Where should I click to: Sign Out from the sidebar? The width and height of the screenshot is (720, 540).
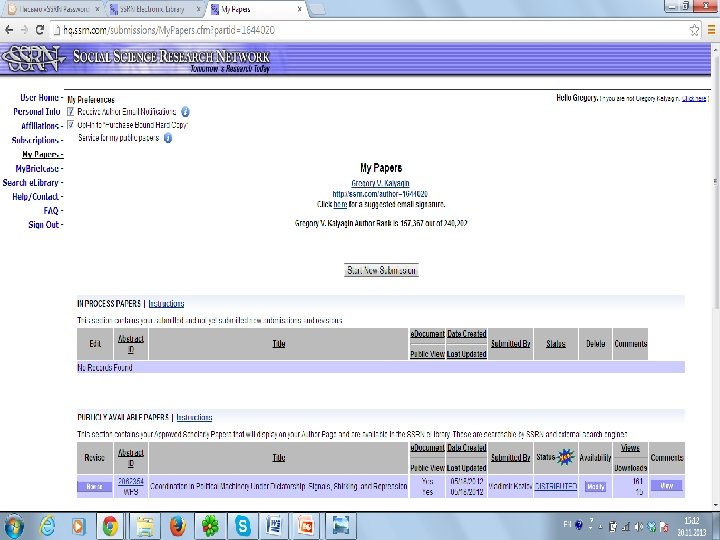tap(45, 225)
